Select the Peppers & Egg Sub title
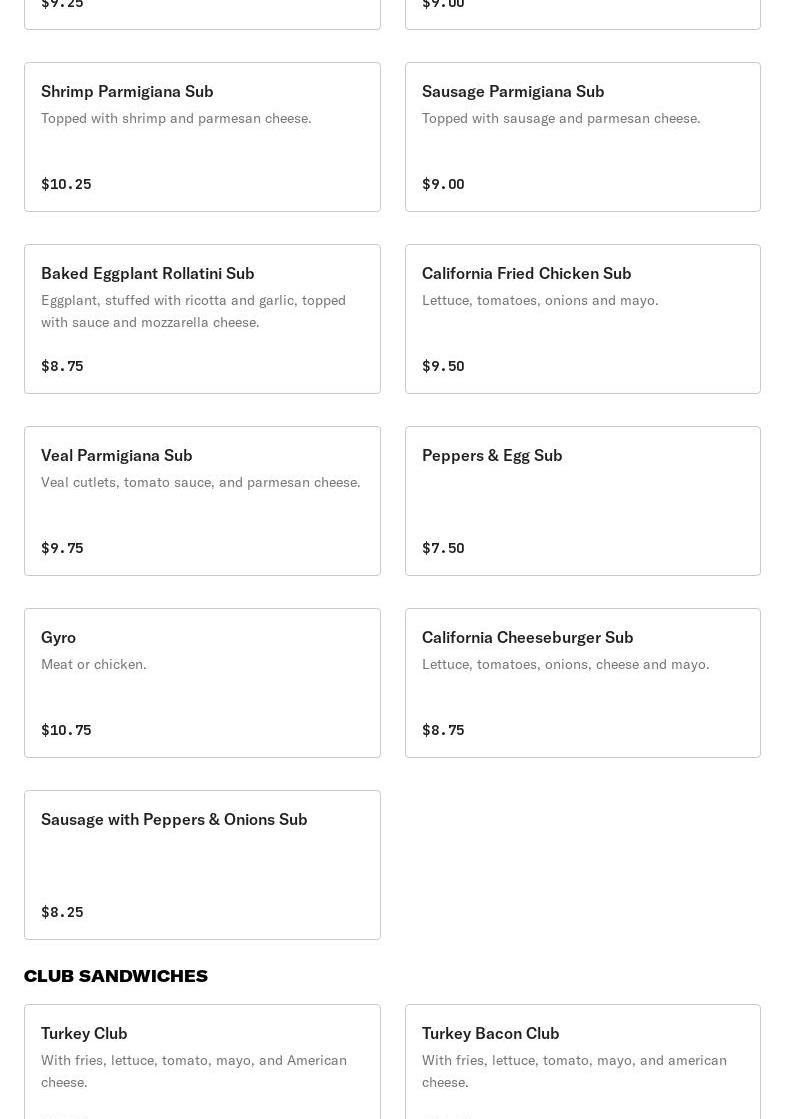The image size is (785, 1119). pos(492,455)
